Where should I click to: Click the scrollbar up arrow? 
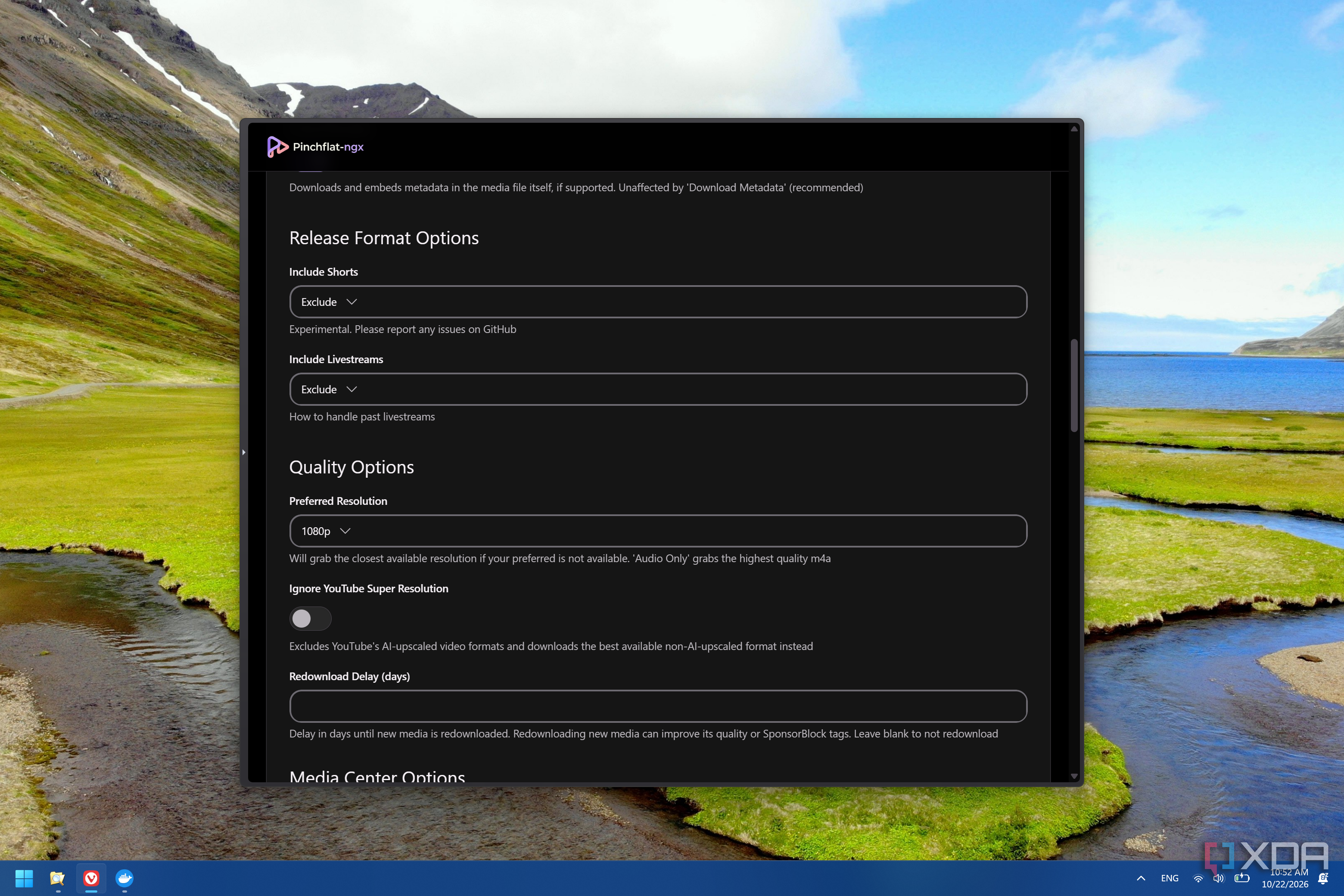click(x=1074, y=129)
